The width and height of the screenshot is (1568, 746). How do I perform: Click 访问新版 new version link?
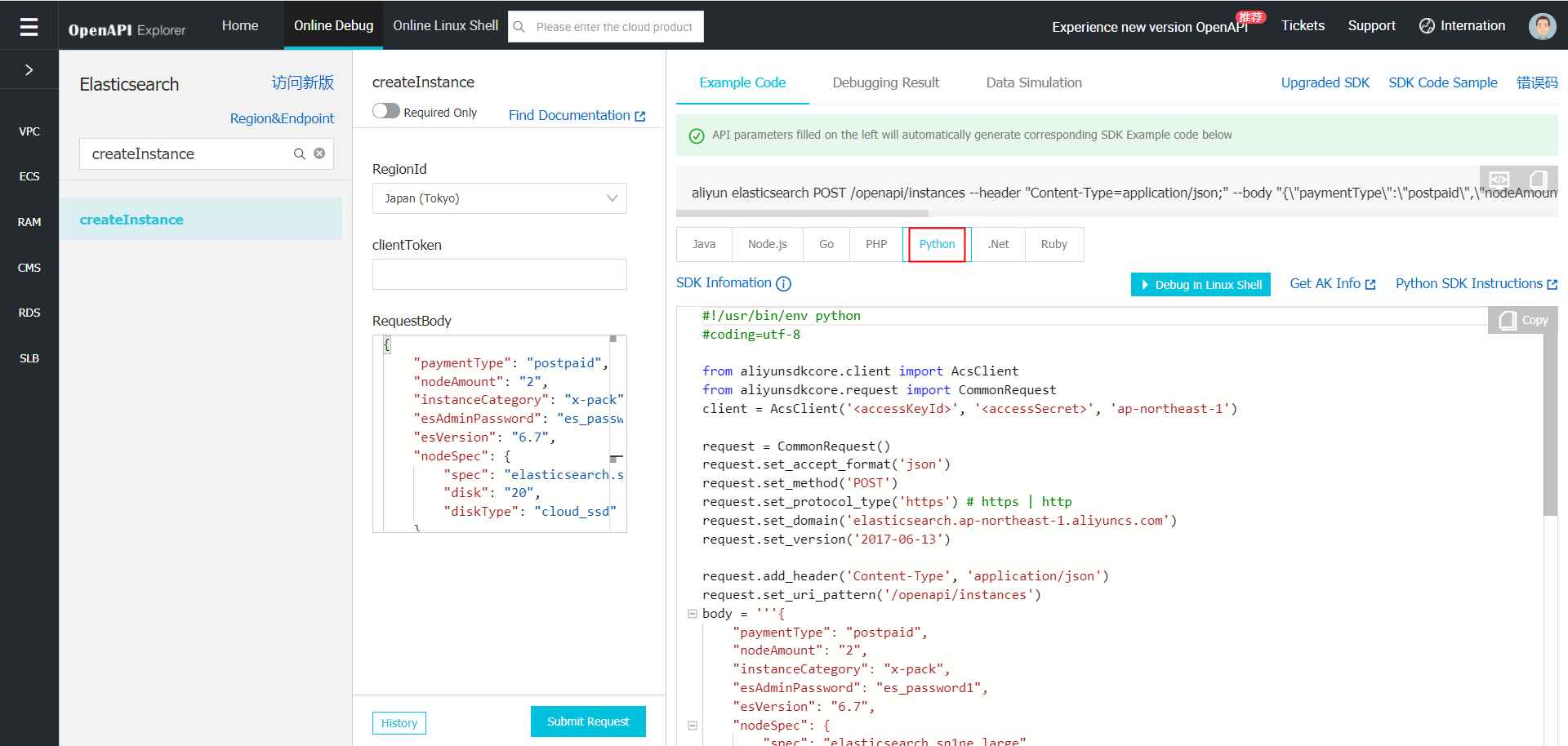point(303,82)
